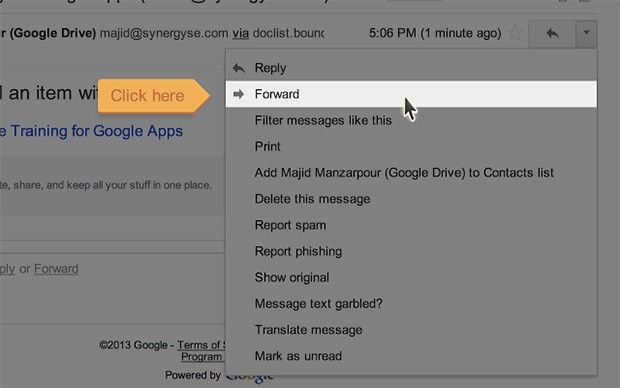Choose Show original
Image resolution: width=620 pixels, height=388 pixels.
click(411, 277)
